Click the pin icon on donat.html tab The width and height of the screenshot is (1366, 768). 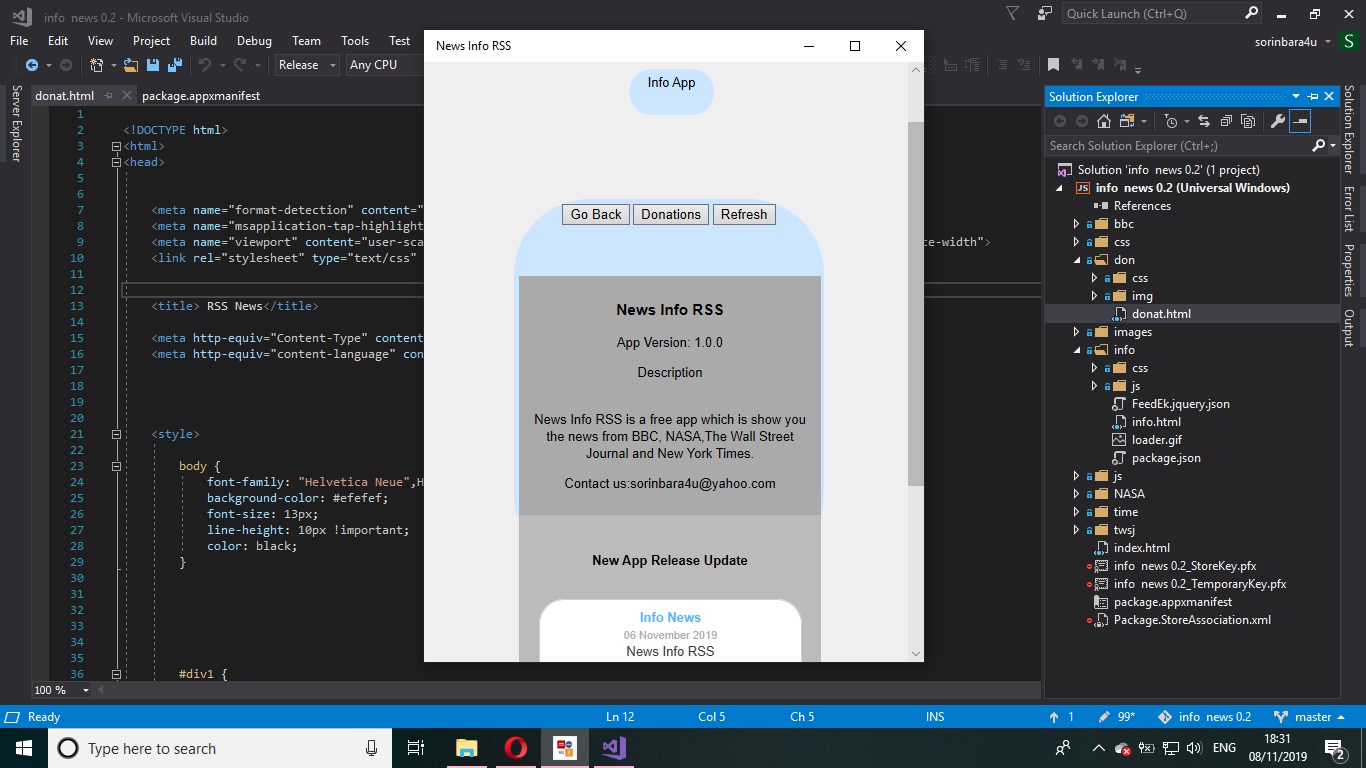coord(108,96)
